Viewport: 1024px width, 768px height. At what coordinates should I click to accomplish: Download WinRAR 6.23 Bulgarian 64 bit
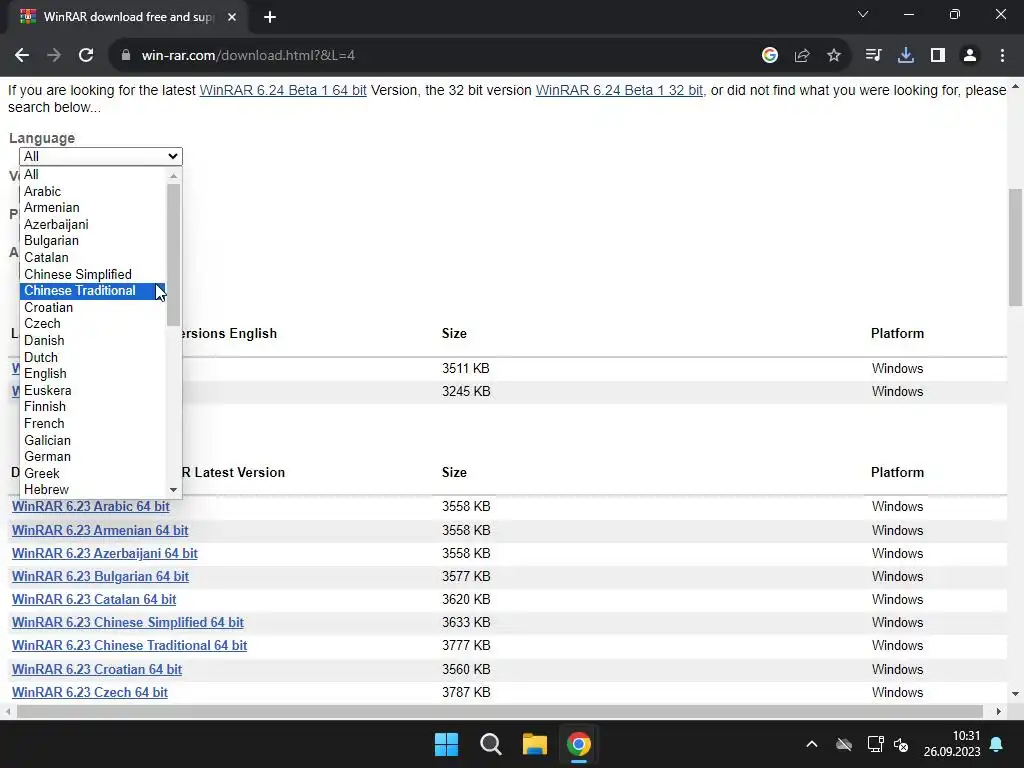coord(100,577)
